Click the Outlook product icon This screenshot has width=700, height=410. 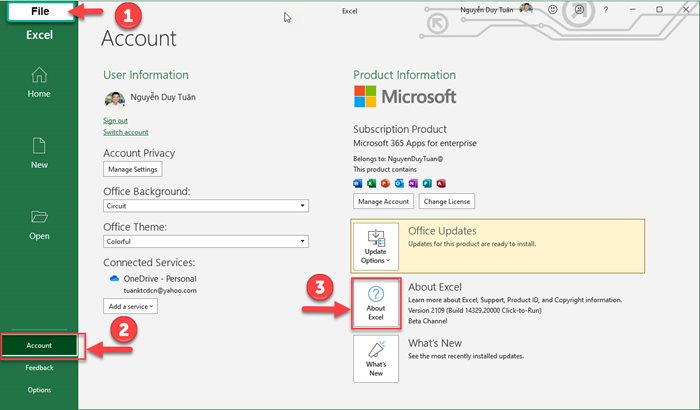[399, 184]
